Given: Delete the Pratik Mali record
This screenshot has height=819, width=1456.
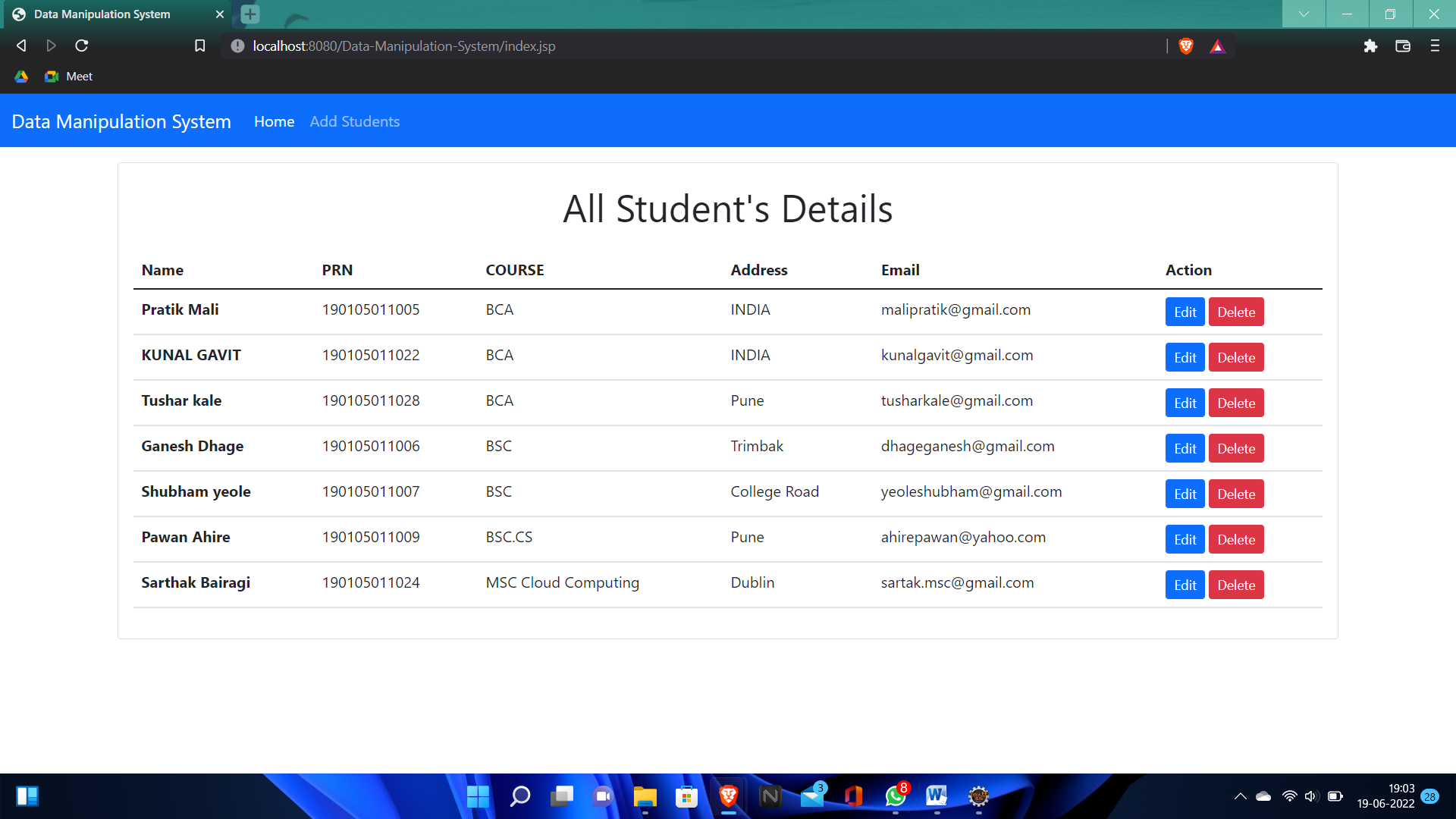Looking at the screenshot, I should pos(1236,312).
